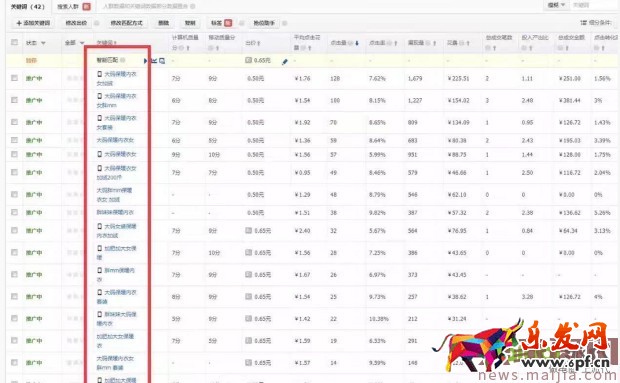Click the detail window icon in 智能匹配 row

[x=162, y=60]
